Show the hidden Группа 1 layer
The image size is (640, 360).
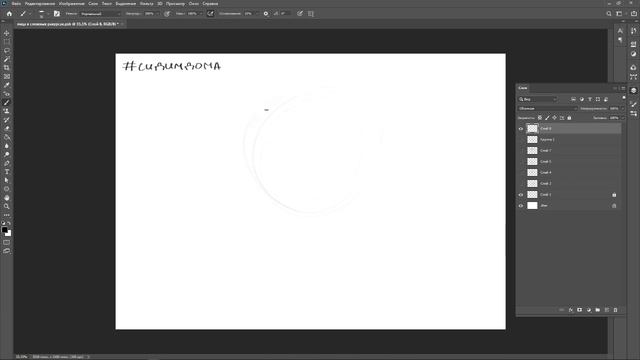(x=521, y=140)
